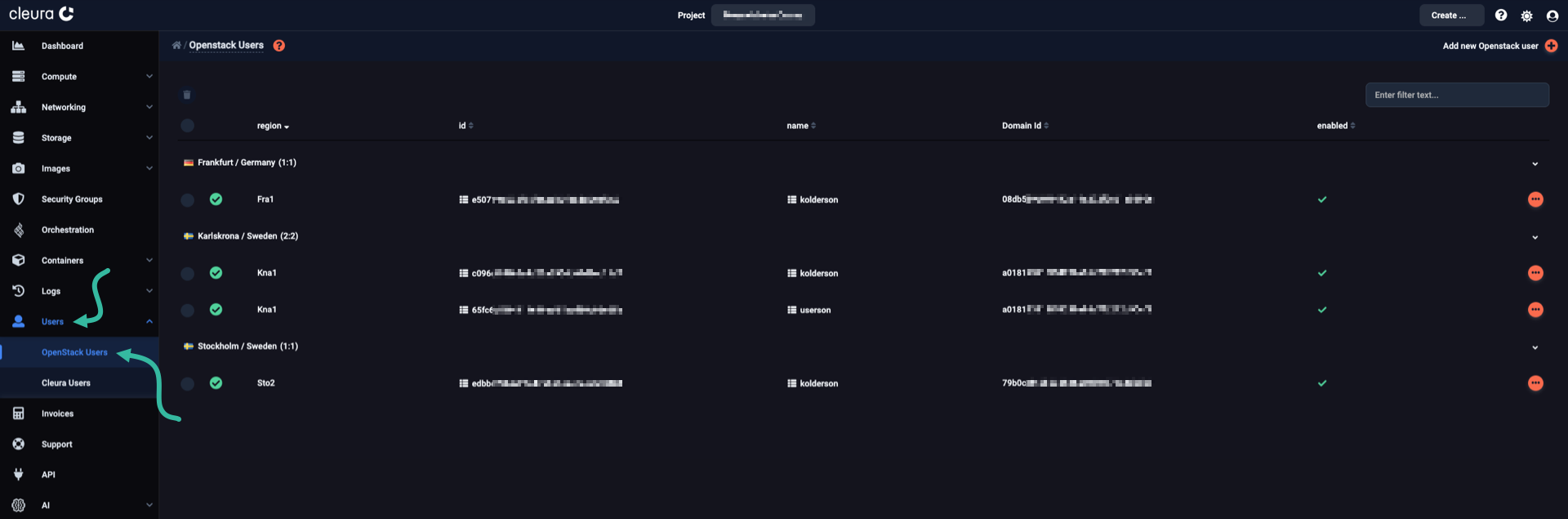Click the Containers cube icon in sidebar
Viewport: 1568px width, 519px height.
tap(18, 260)
